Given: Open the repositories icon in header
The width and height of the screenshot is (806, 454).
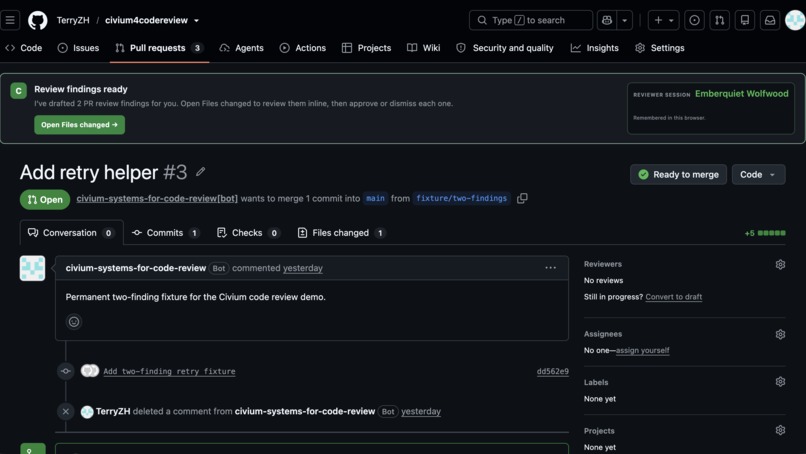Looking at the screenshot, I should click(744, 20).
